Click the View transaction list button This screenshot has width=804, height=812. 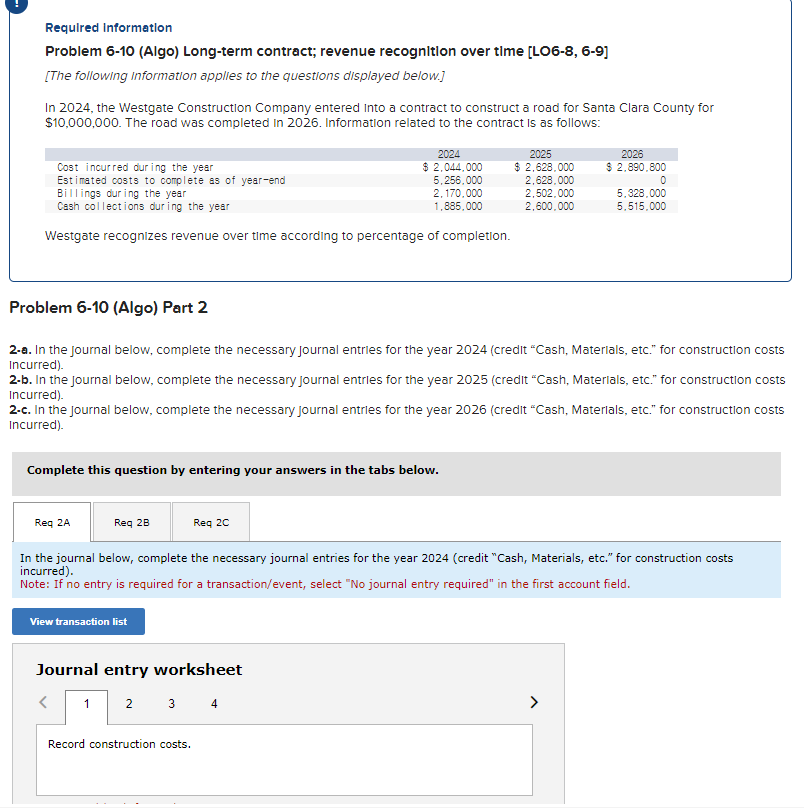tap(78, 621)
